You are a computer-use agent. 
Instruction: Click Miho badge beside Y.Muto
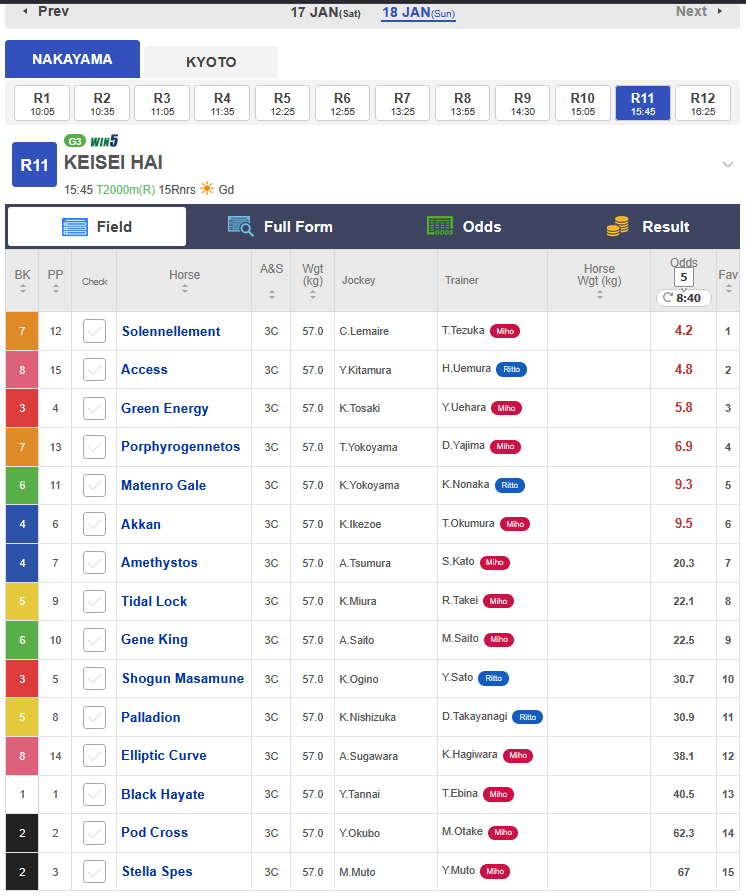coord(495,871)
